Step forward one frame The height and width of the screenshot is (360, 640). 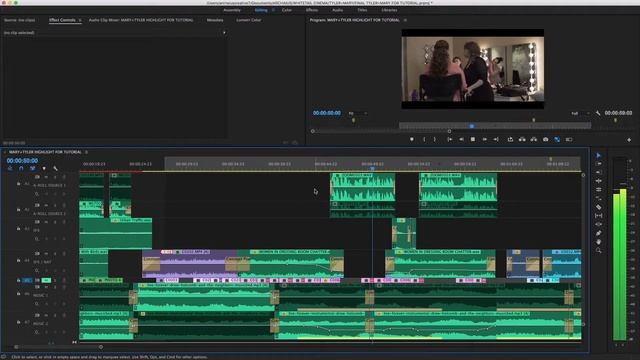(484, 140)
